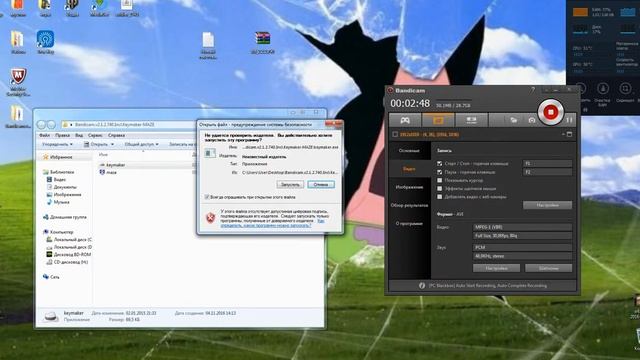This screenshot has width=640, height=360.
Task: Select the keymaker file in Explorer
Action: tap(116, 165)
